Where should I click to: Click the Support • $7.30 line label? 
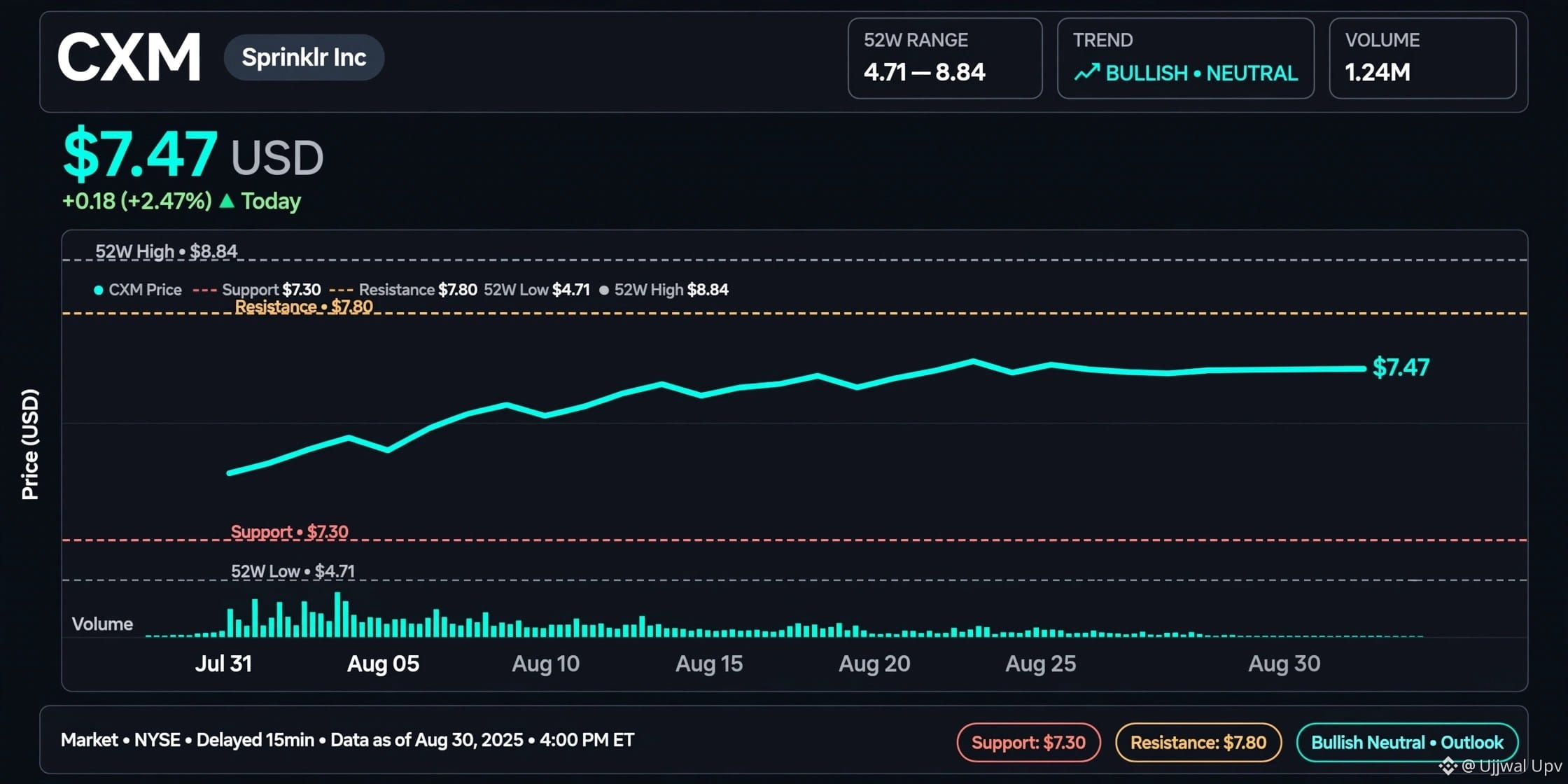click(x=290, y=532)
